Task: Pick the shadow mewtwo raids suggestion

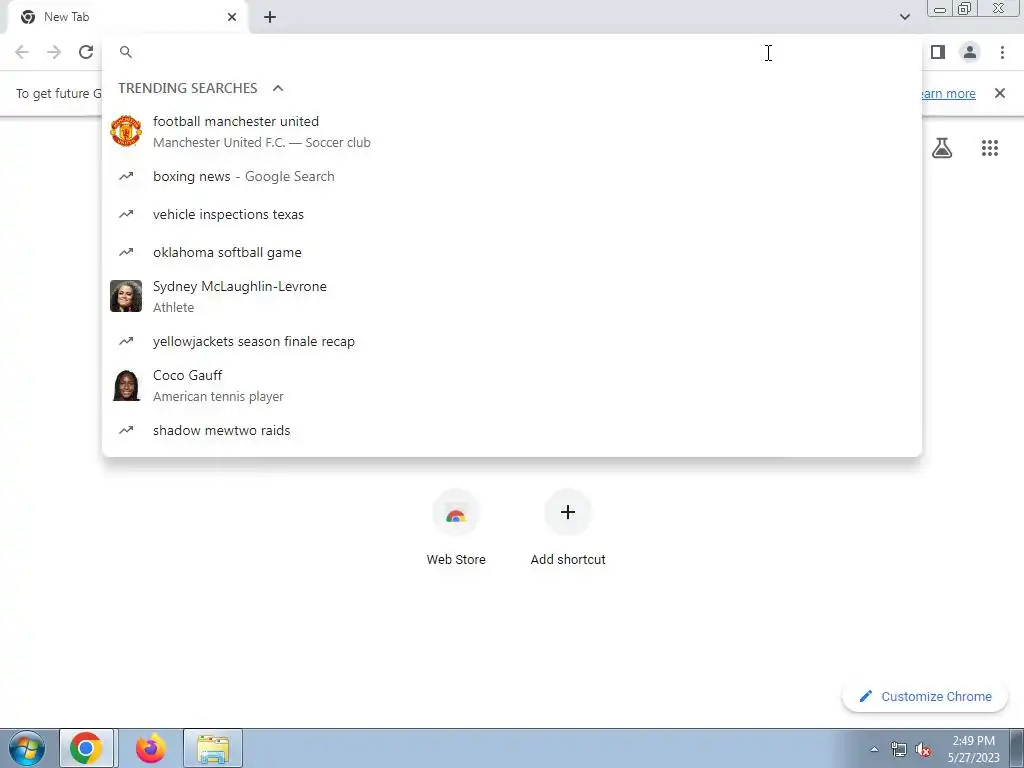Action: [x=512, y=430]
